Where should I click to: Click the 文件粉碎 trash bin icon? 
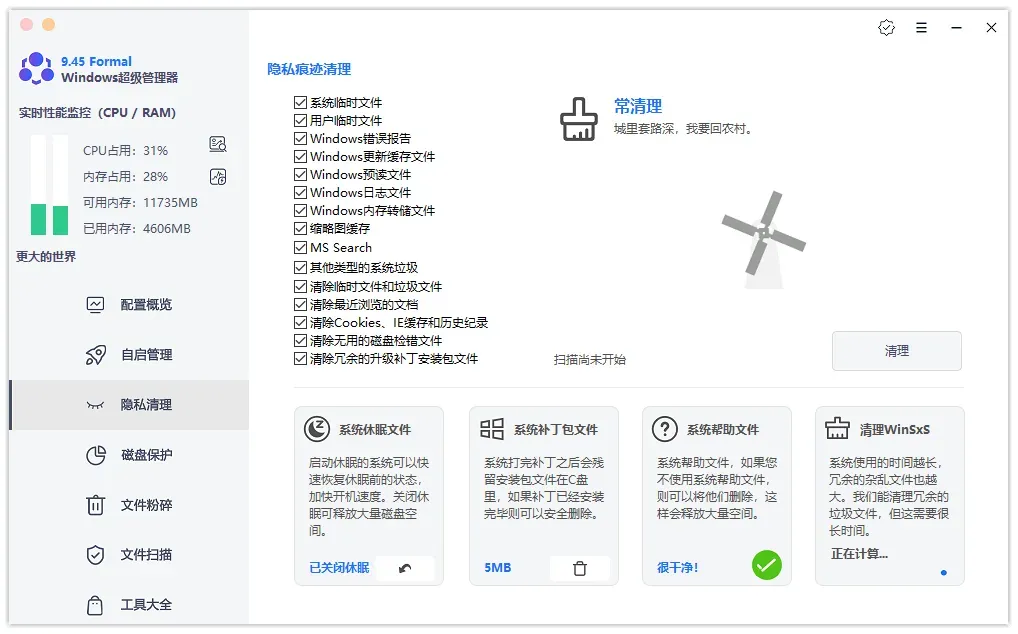(x=95, y=505)
